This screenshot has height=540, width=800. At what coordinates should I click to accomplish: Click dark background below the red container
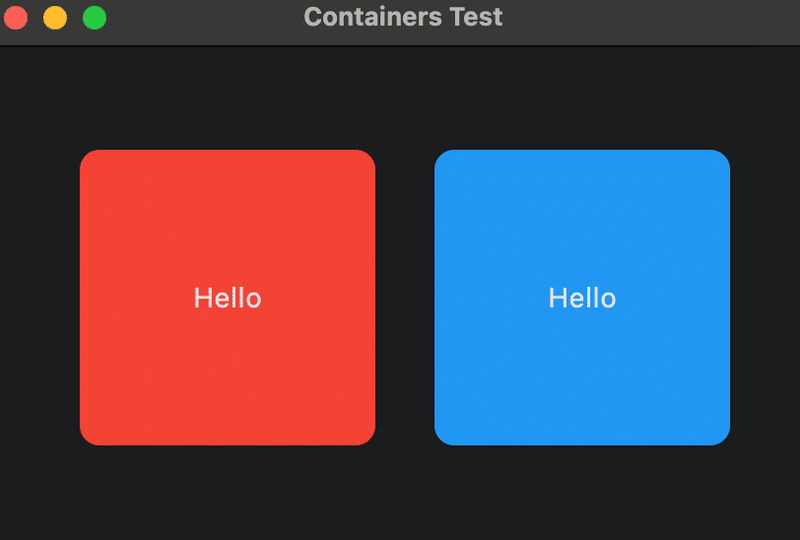(227, 492)
